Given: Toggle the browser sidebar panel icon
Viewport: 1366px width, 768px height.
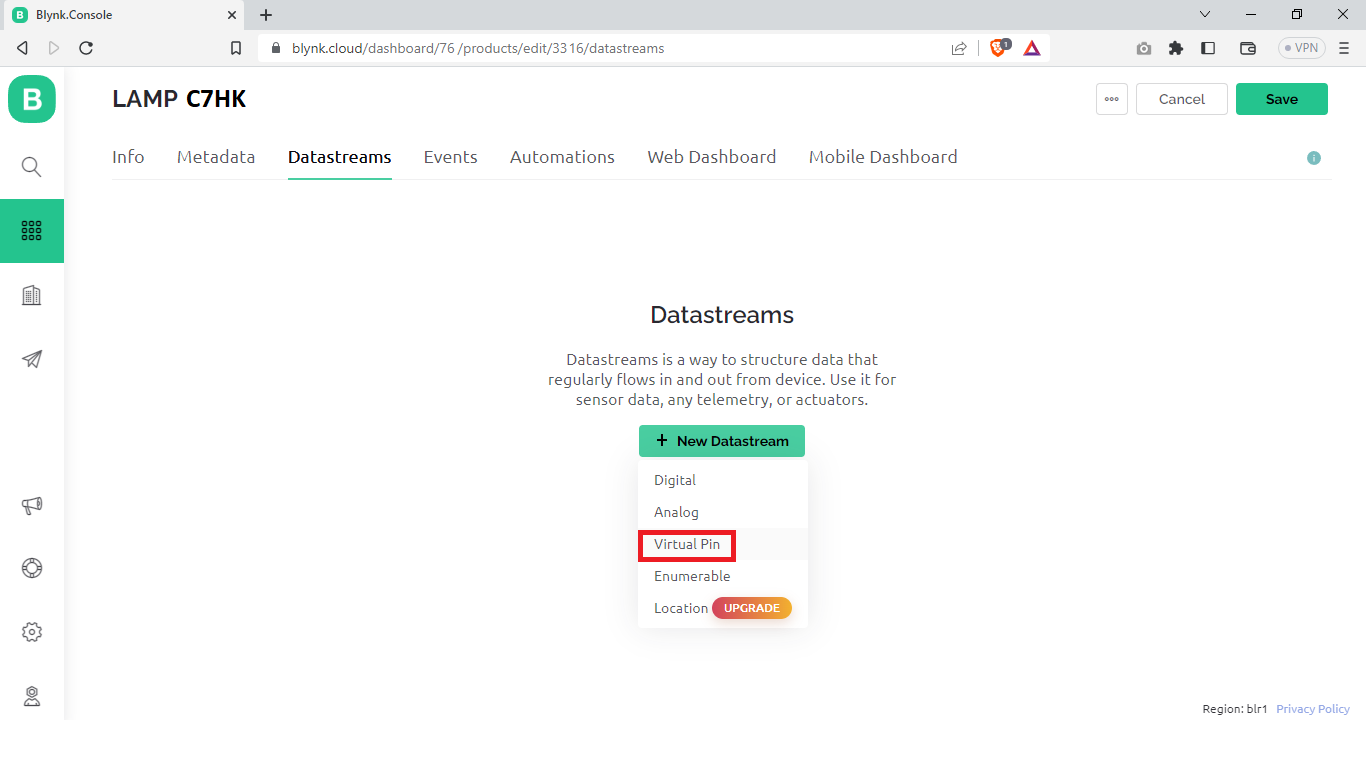Looking at the screenshot, I should (1208, 48).
